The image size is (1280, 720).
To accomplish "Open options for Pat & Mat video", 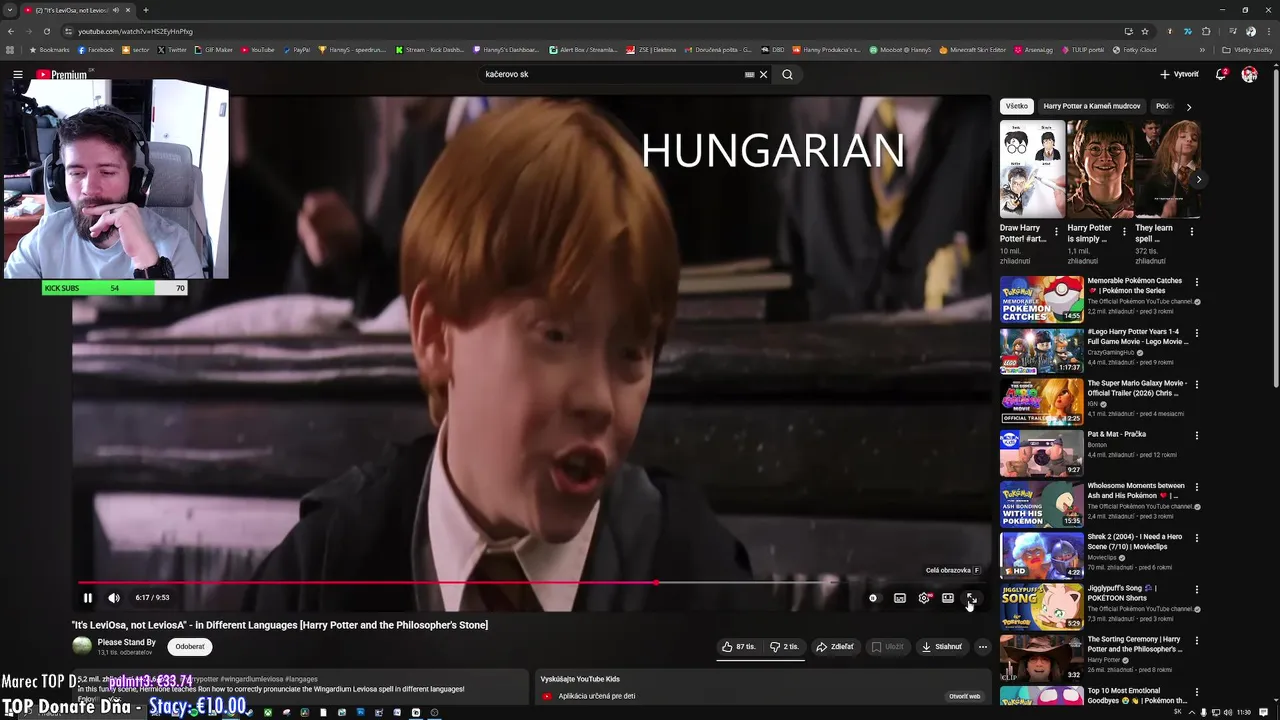I will coord(1196,436).
